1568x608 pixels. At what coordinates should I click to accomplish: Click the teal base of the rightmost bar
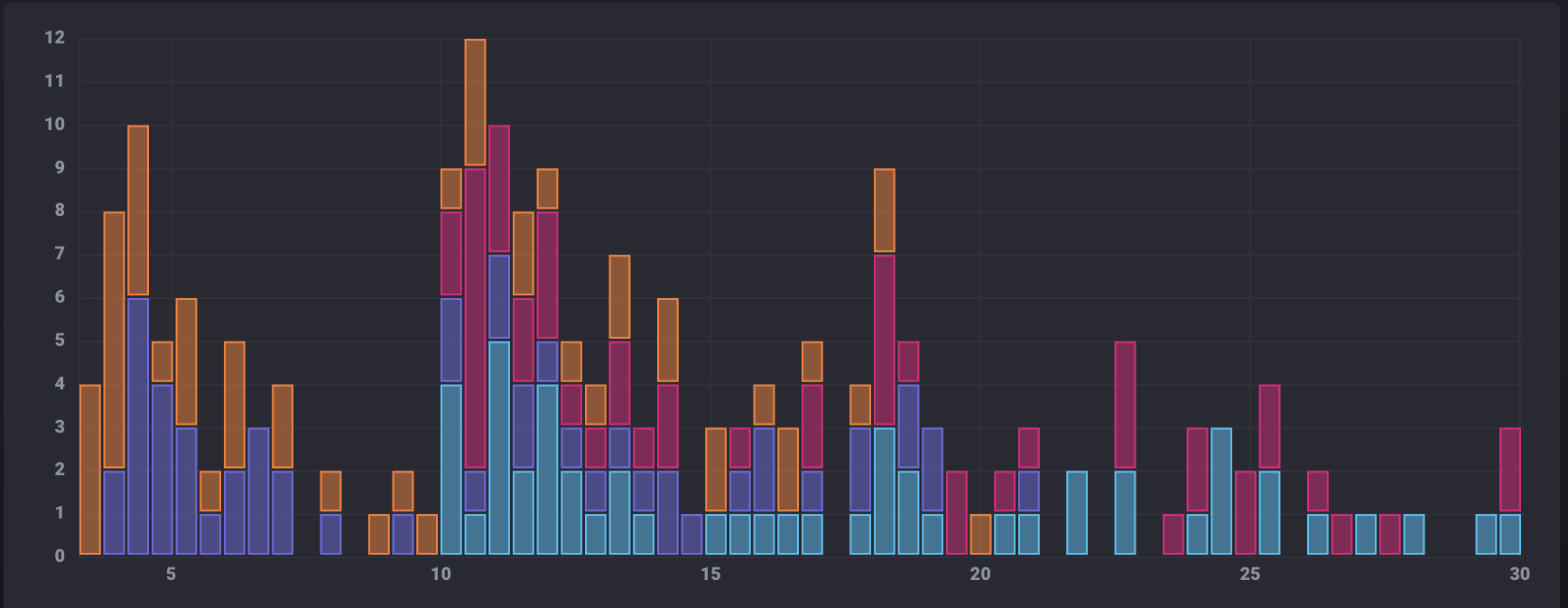[1509, 534]
